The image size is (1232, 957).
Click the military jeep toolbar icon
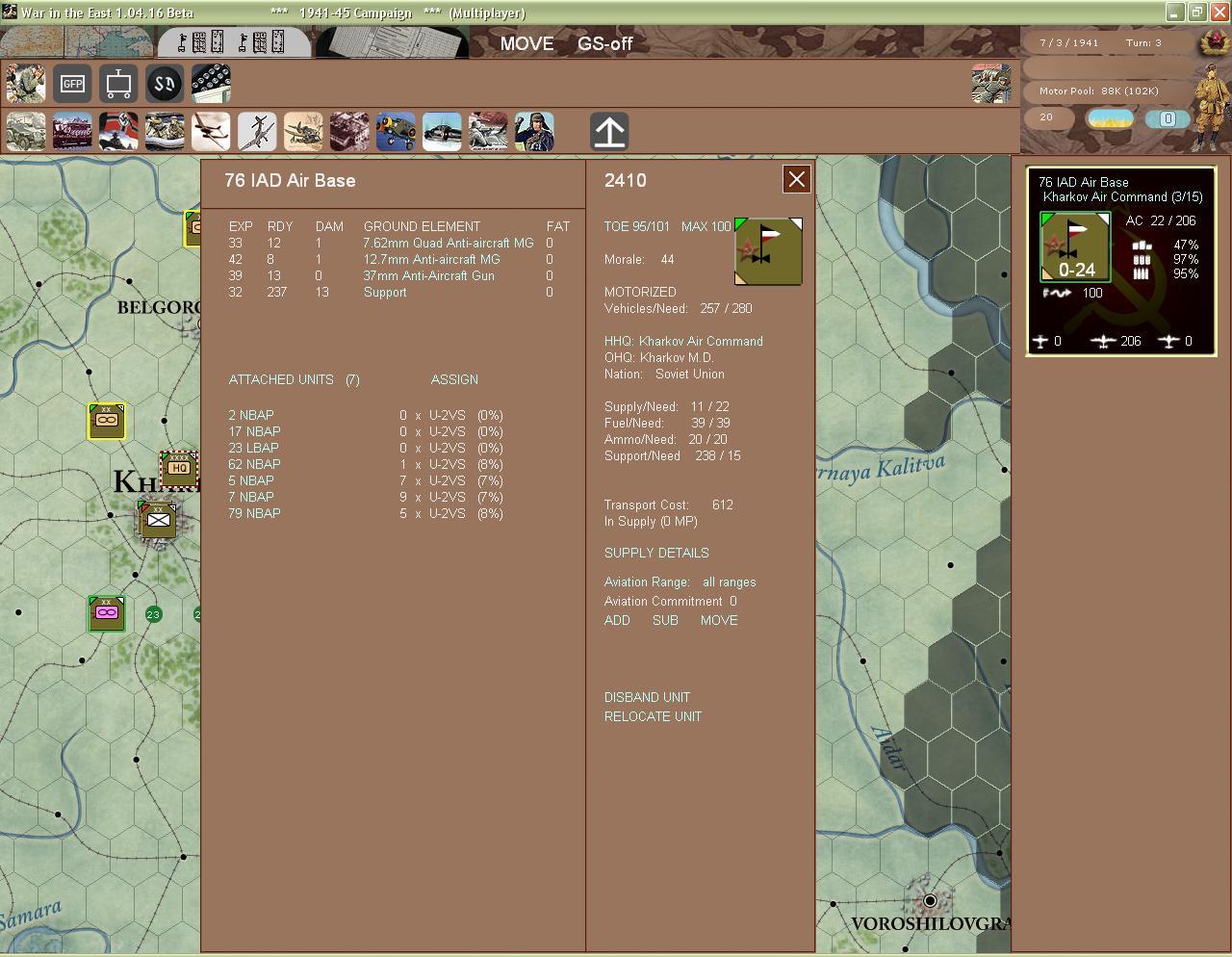click(25, 132)
